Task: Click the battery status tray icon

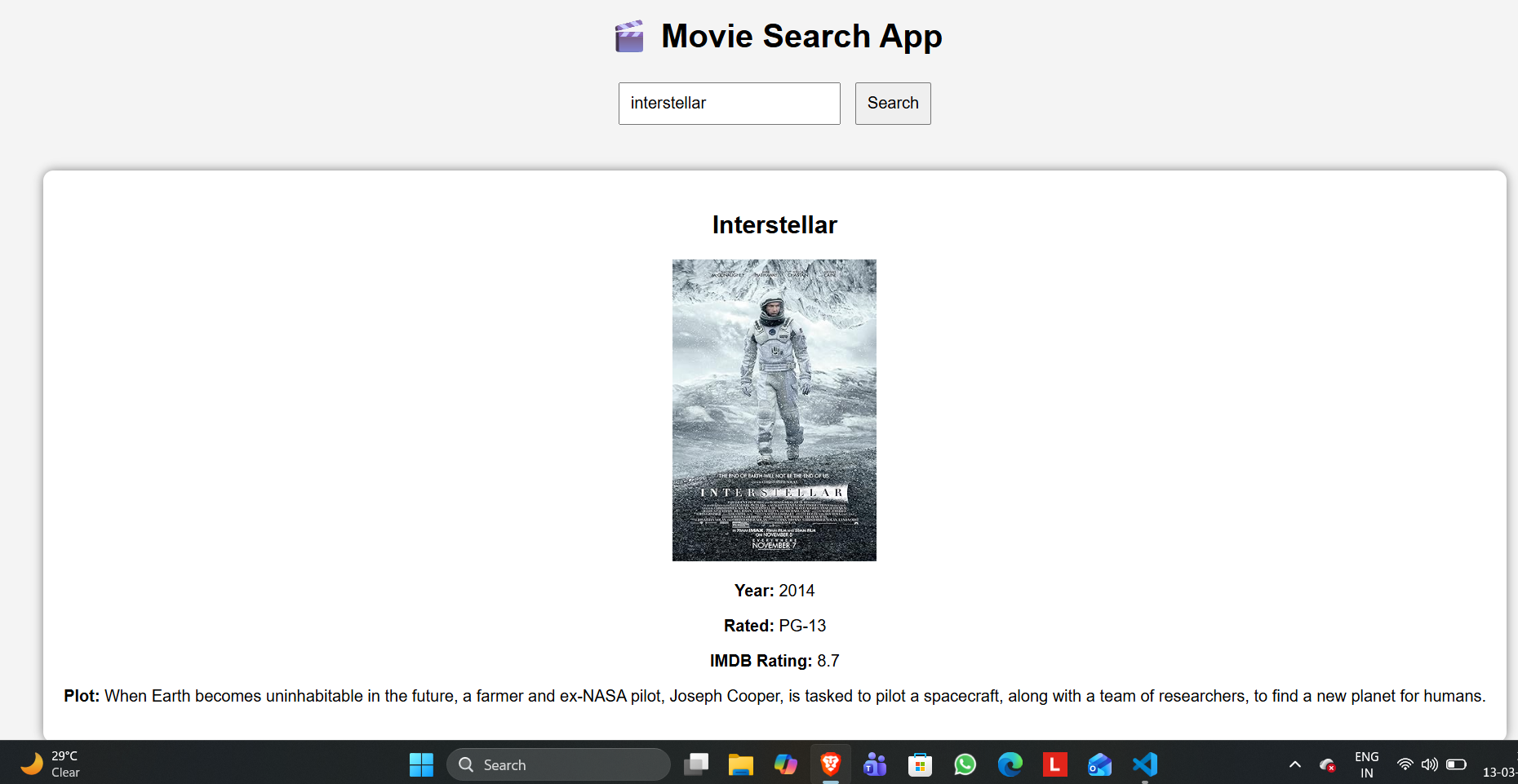Action: [1457, 764]
